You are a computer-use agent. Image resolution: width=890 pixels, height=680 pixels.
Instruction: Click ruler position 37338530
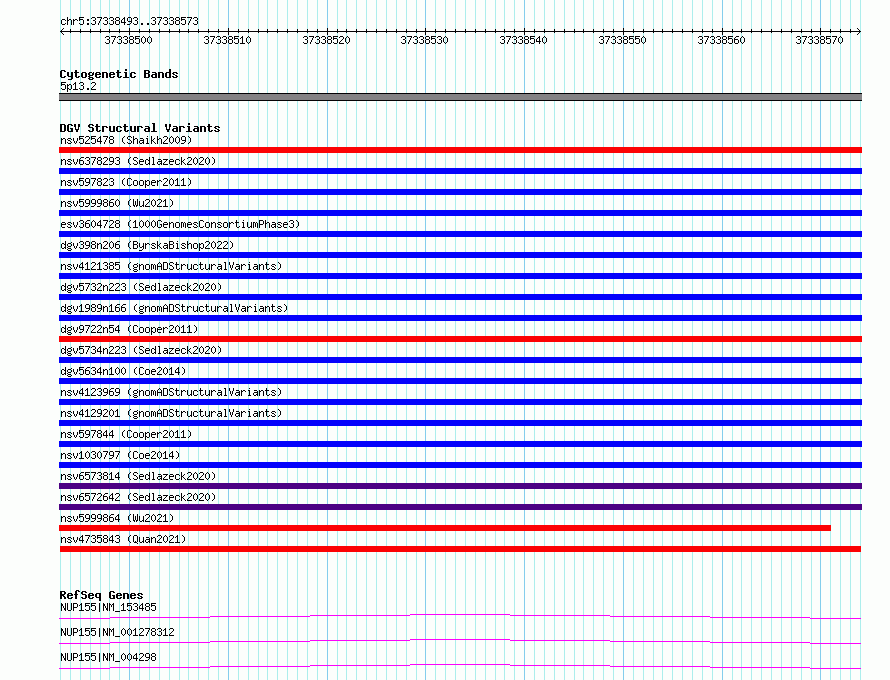(425, 40)
